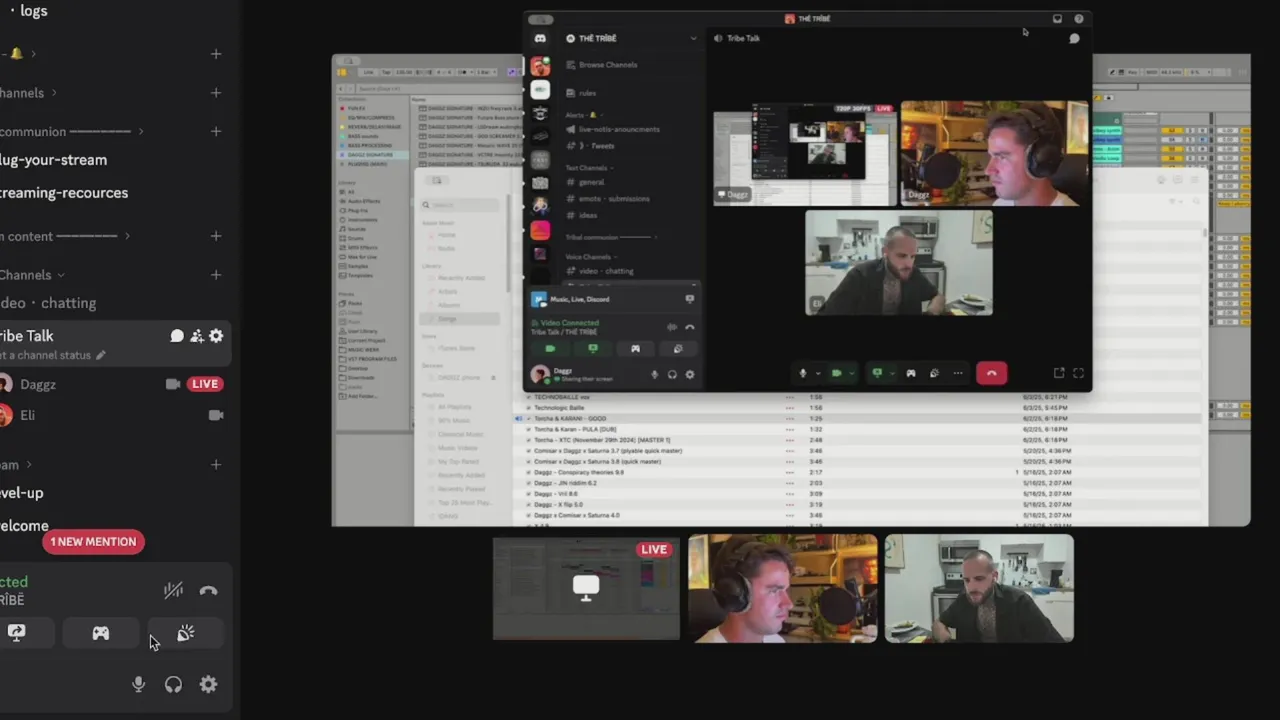Viewport: 1280px width, 720px height.
Task: Click the Discord home icon in streamed server list
Action: [x=540, y=38]
